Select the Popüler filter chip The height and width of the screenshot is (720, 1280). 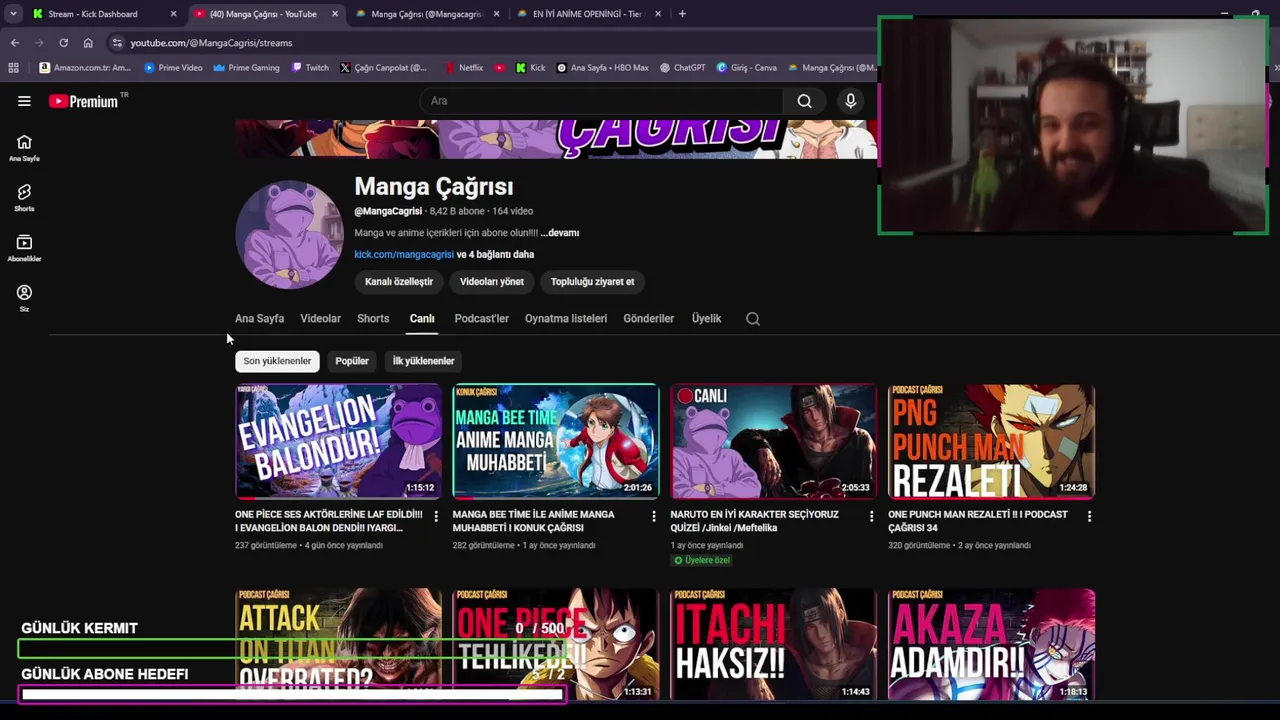click(x=352, y=361)
